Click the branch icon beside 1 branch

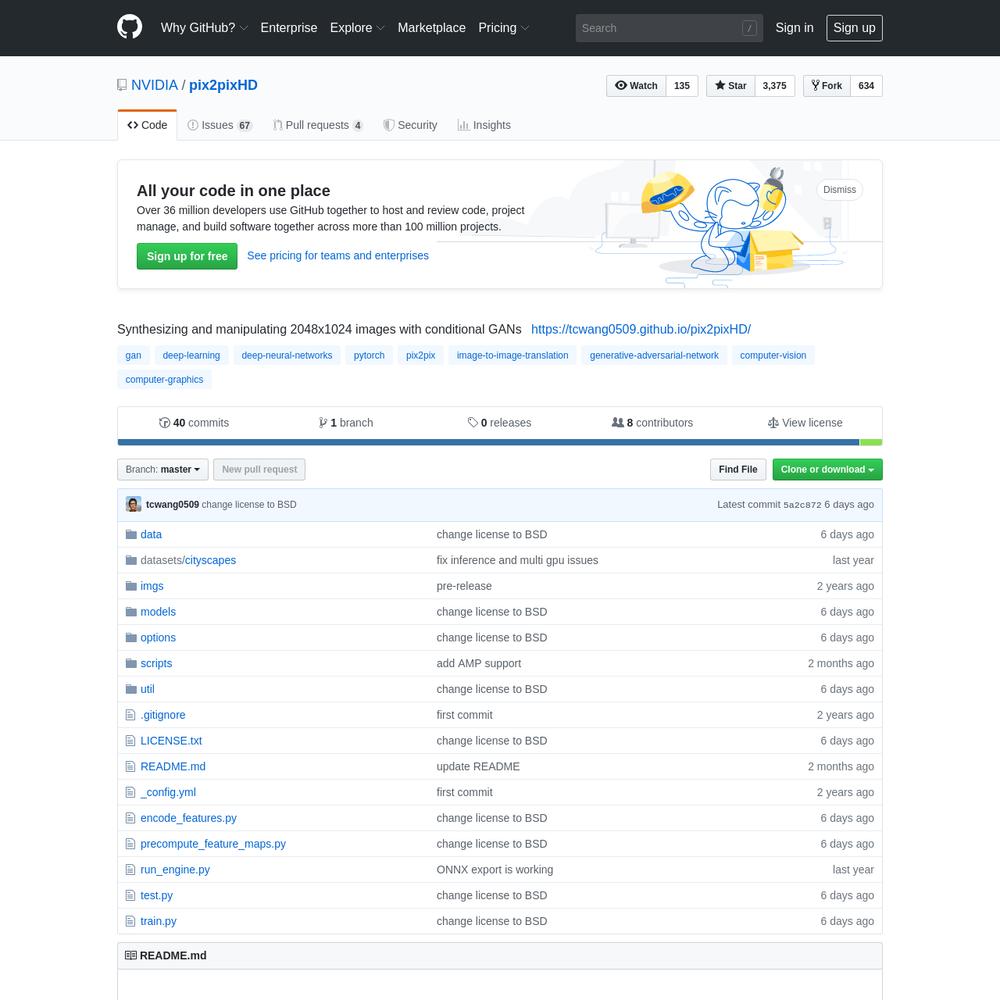pos(323,423)
